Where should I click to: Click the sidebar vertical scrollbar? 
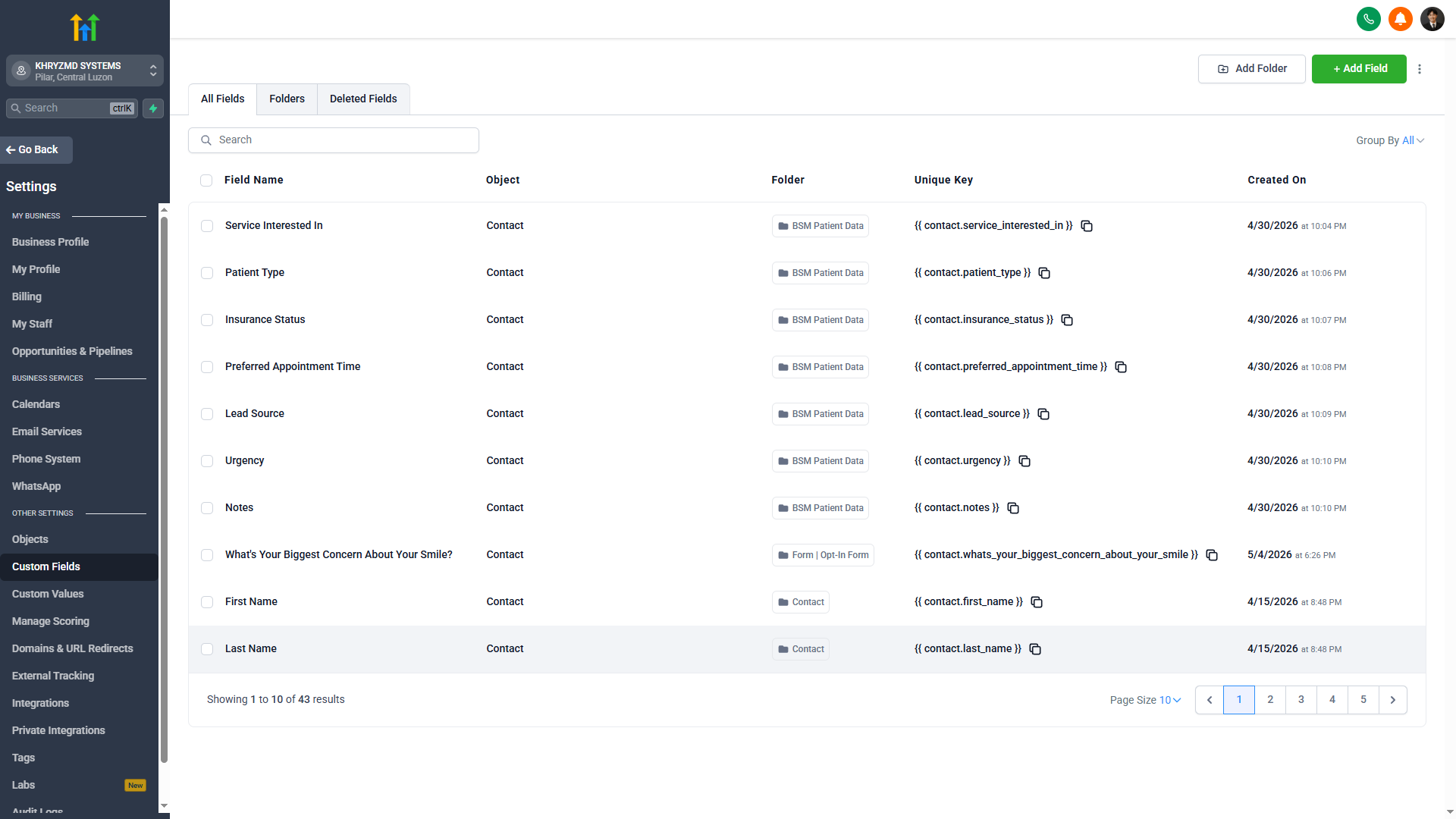pyautogui.click(x=164, y=490)
